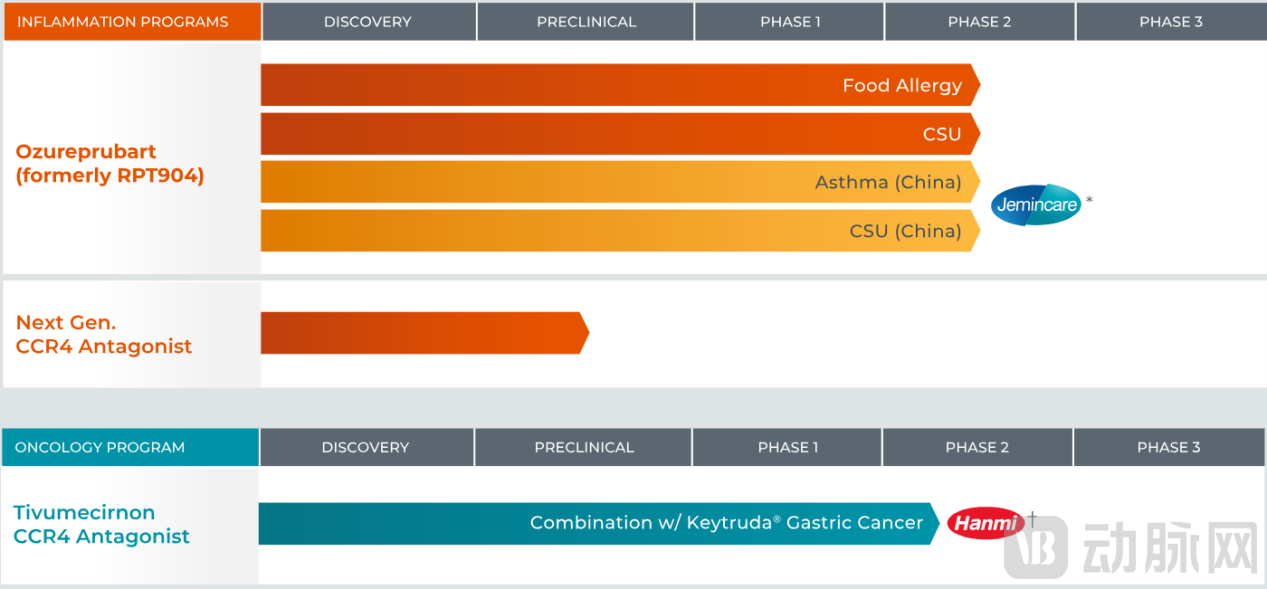Click the Keytruda Gastric Cancer combination bar
Image resolution: width=1267 pixels, height=589 pixels.
(598, 523)
